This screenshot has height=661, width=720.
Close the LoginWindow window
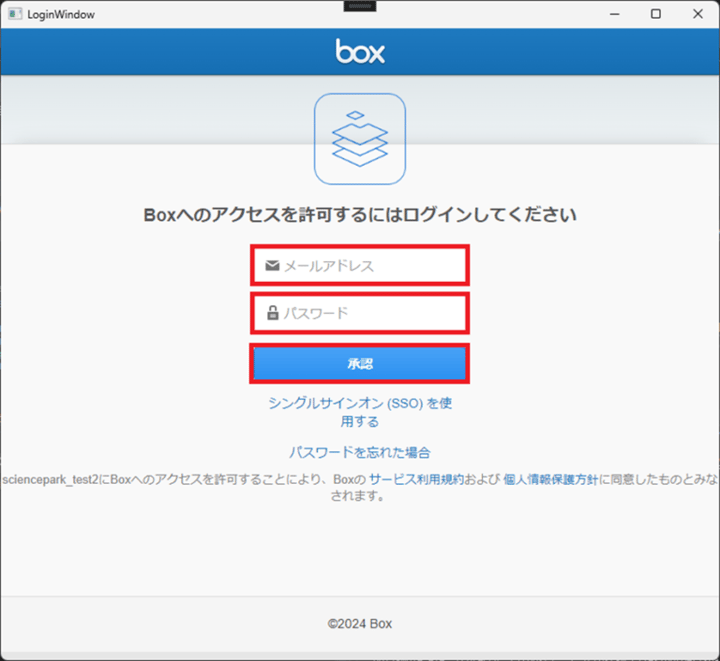tap(698, 14)
